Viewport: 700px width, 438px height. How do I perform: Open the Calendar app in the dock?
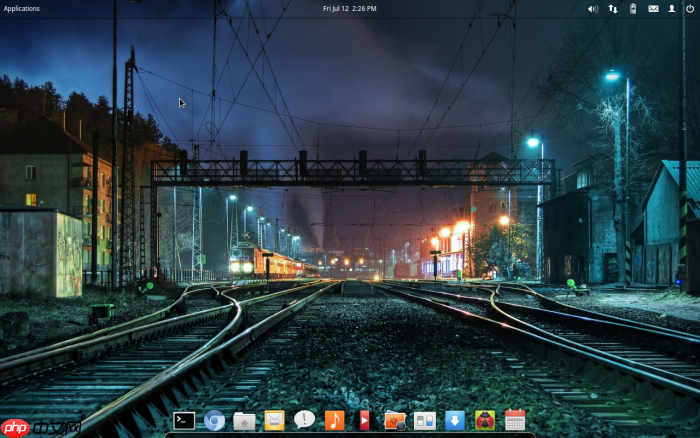(515, 421)
